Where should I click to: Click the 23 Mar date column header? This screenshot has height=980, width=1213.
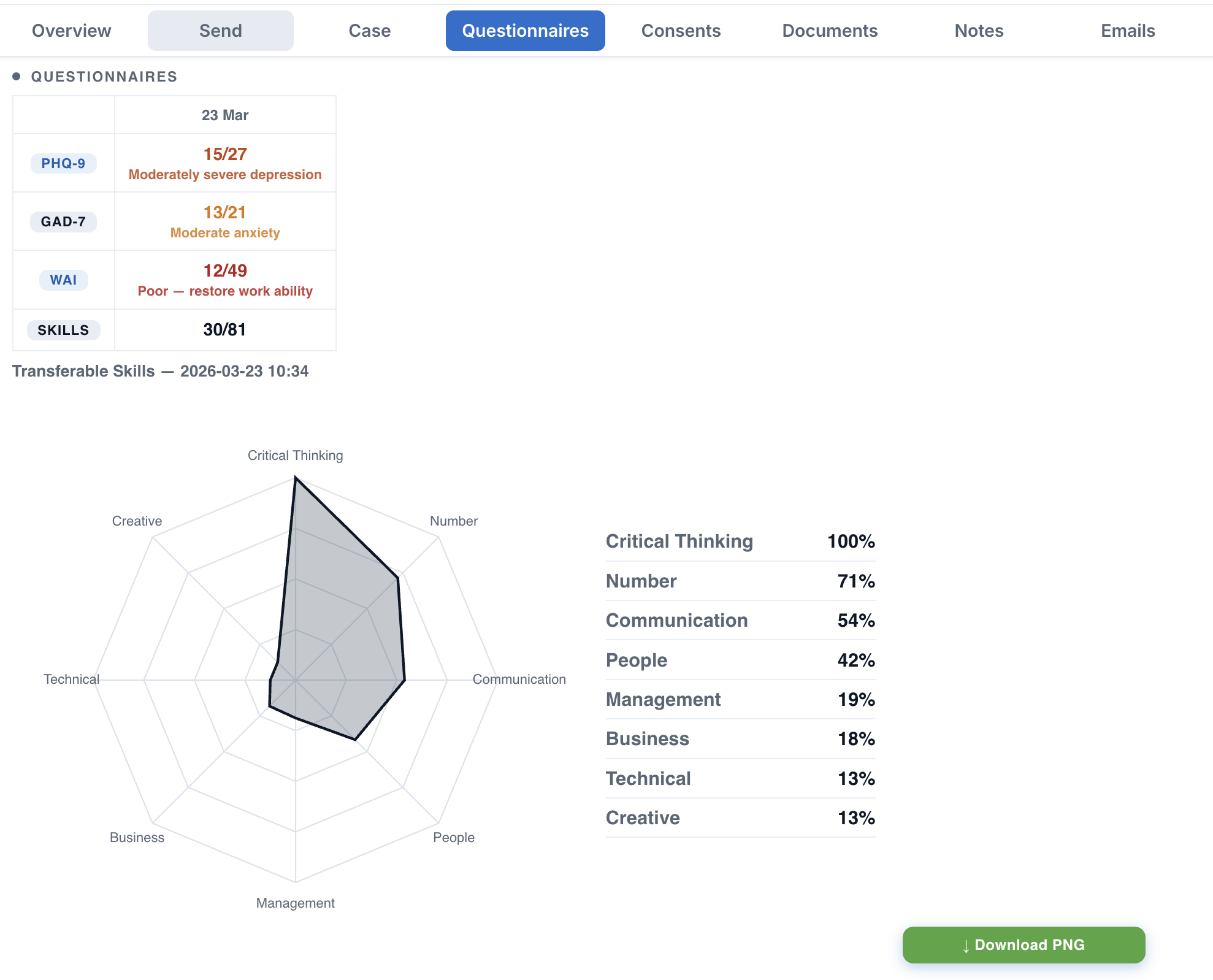coord(225,115)
